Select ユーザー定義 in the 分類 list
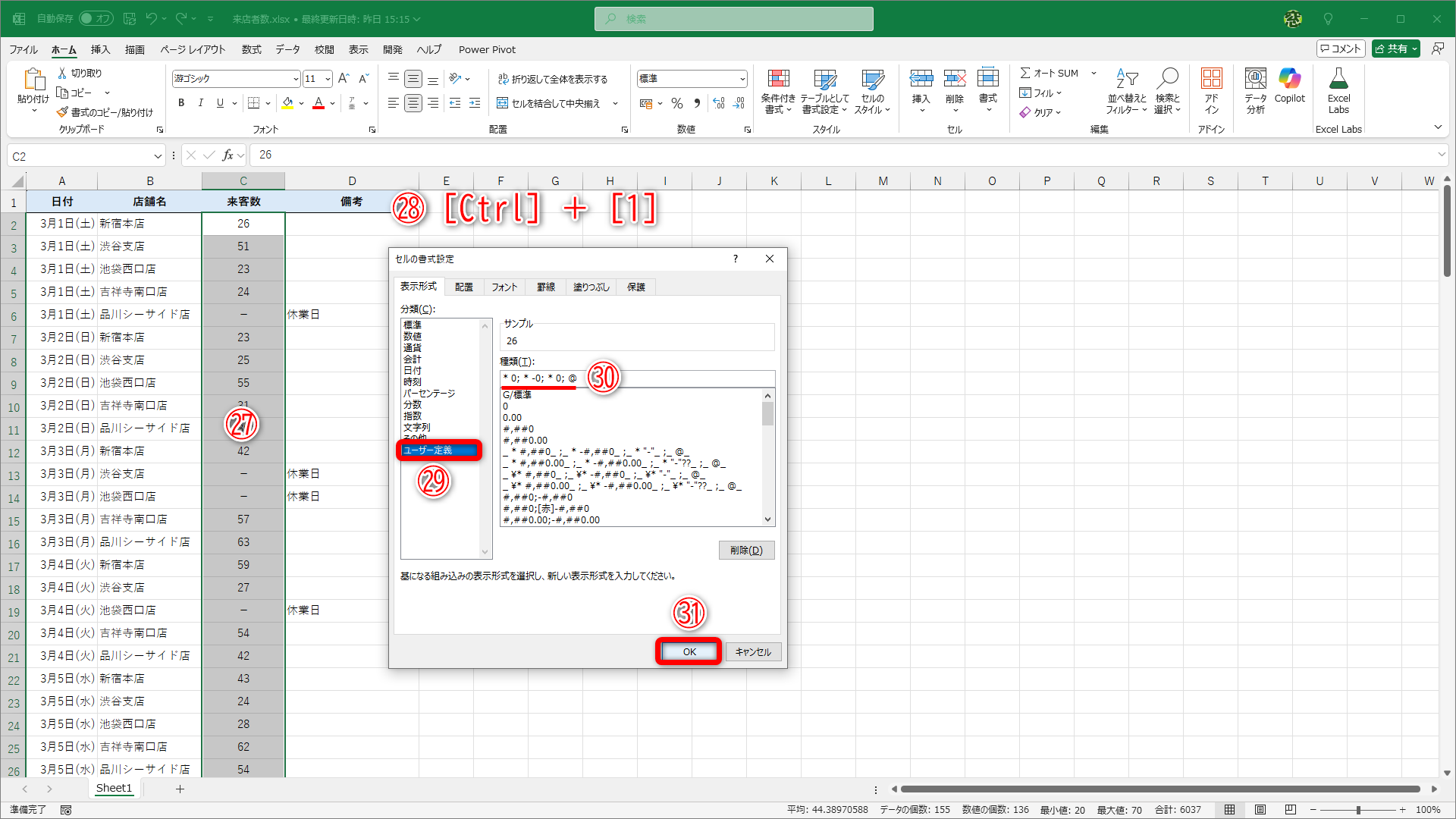Screen dimensions: 1456x819 click(x=438, y=450)
